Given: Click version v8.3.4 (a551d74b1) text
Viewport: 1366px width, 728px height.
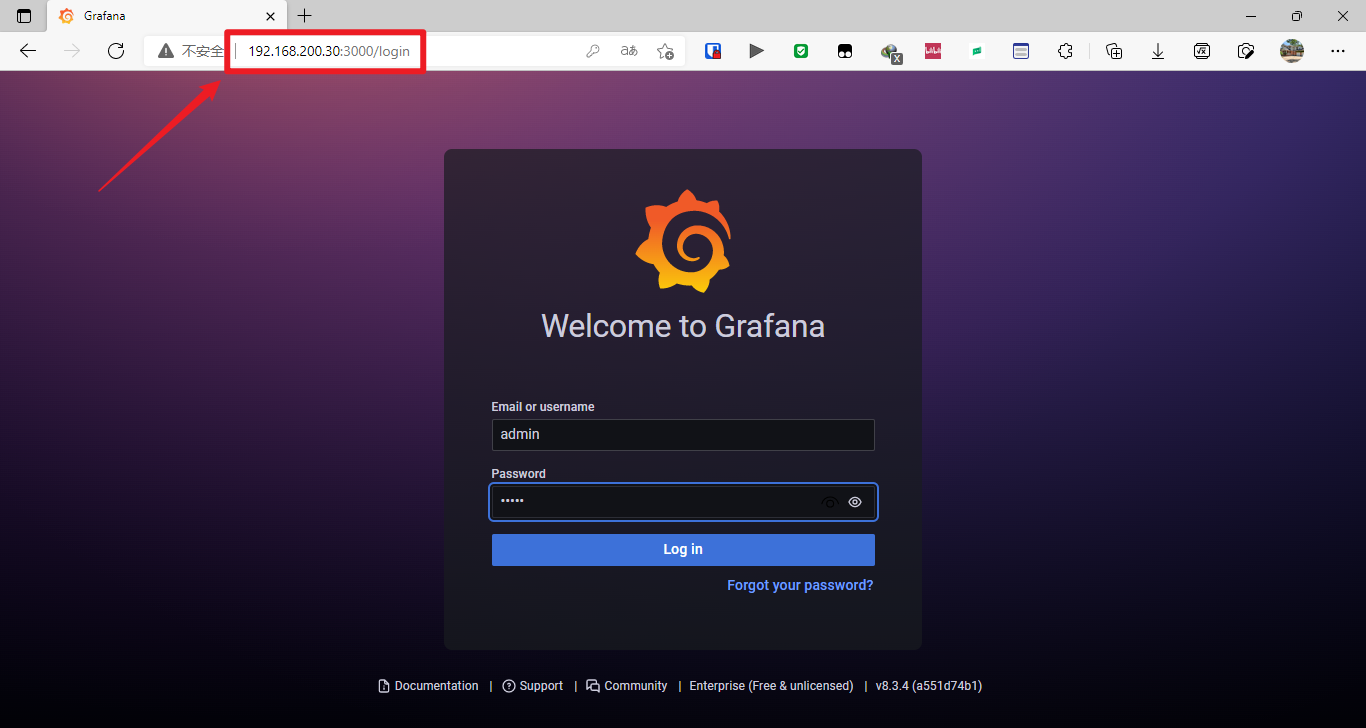Looking at the screenshot, I should pyautogui.click(x=929, y=686).
